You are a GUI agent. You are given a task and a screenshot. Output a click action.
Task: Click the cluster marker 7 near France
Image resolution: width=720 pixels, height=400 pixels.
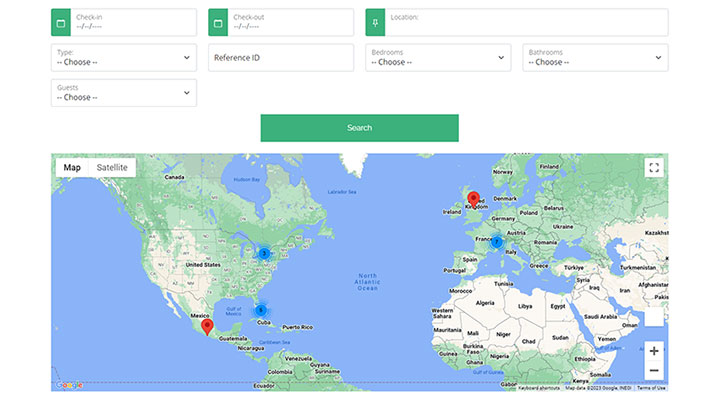click(496, 242)
